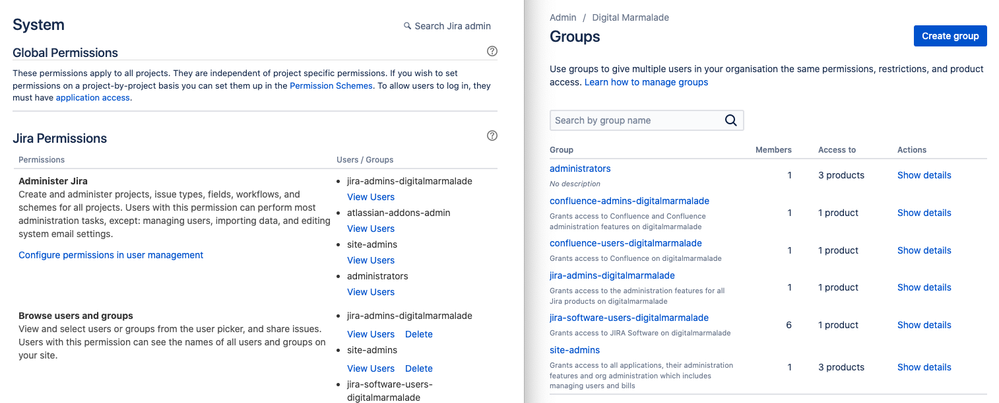This screenshot has width=999, height=403.
Task: View Users for Administer Jira site-admins
Action: (x=371, y=260)
